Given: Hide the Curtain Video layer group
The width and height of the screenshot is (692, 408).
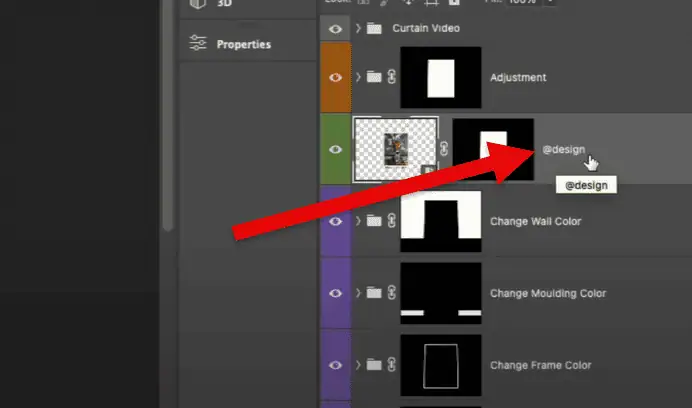Looking at the screenshot, I should pos(335,29).
